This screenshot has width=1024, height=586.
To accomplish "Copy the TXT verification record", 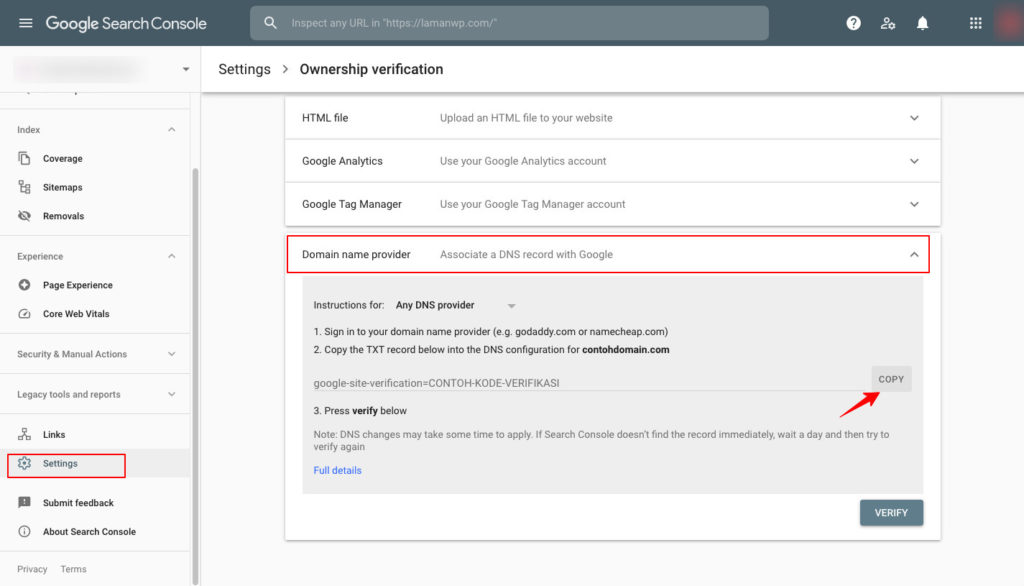I will (891, 379).
